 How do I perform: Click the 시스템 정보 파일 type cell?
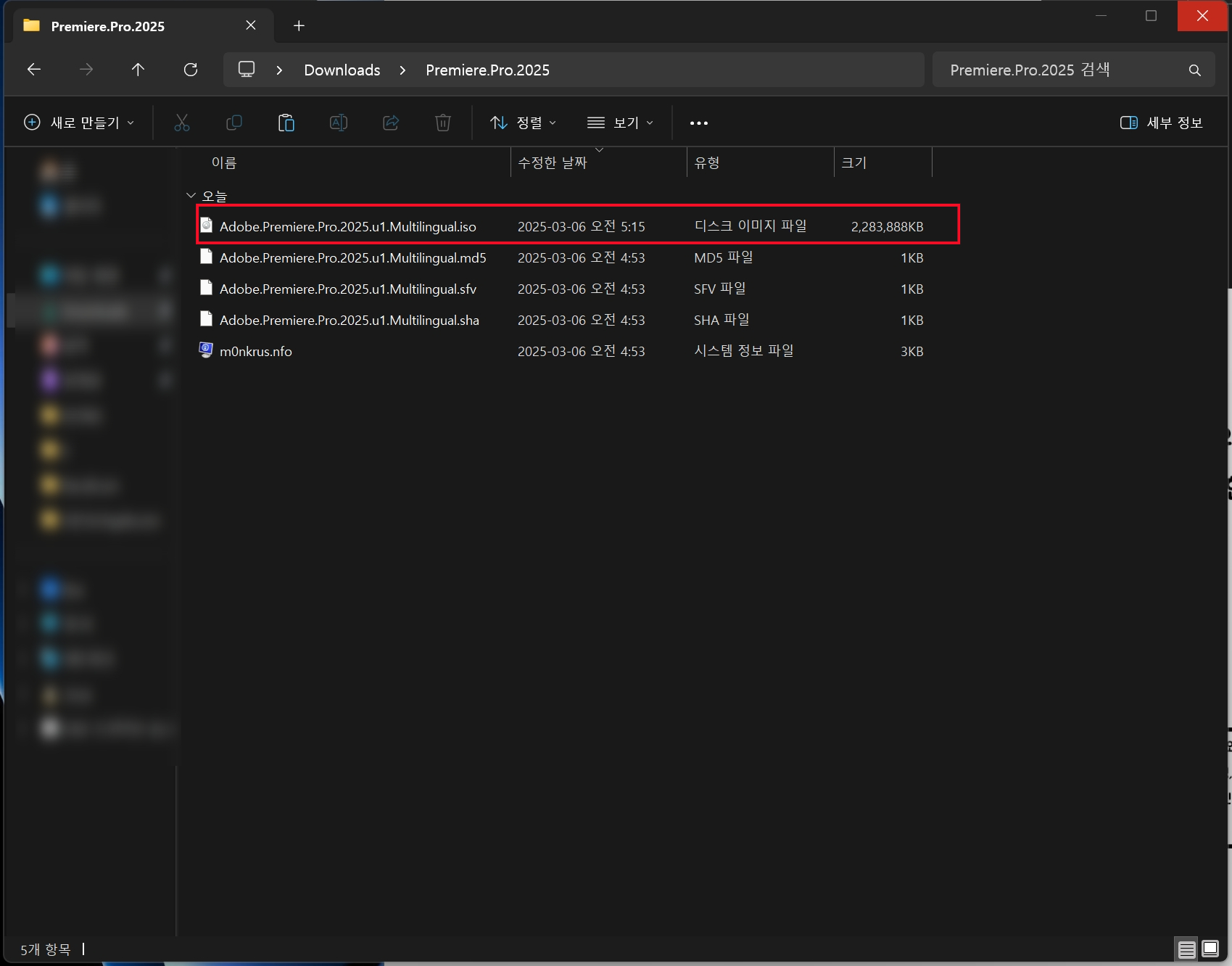point(744,351)
